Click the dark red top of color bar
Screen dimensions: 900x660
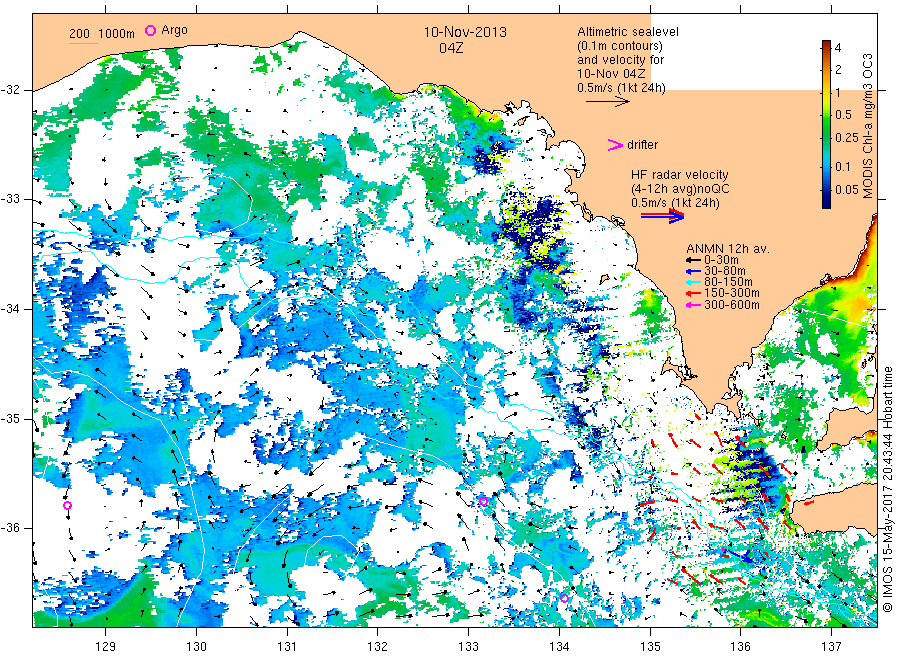click(x=827, y=45)
